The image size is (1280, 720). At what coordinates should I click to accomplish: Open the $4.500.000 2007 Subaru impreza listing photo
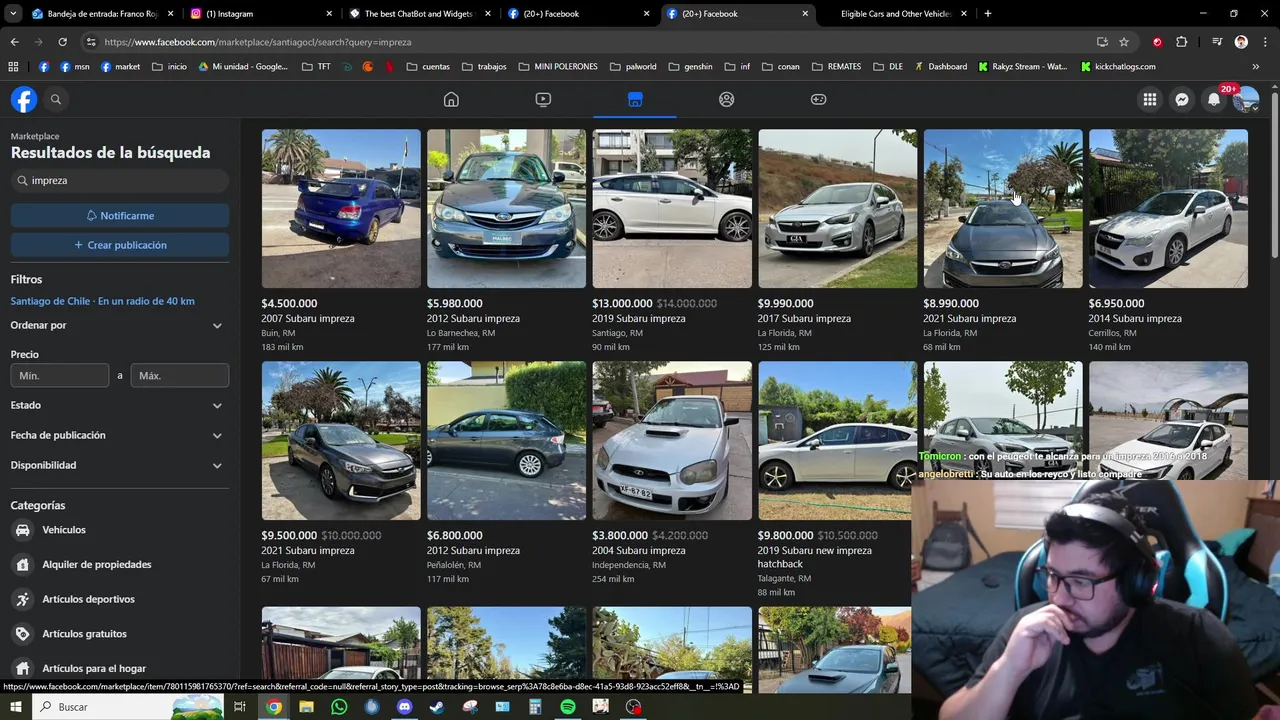pyautogui.click(x=341, y=209)
